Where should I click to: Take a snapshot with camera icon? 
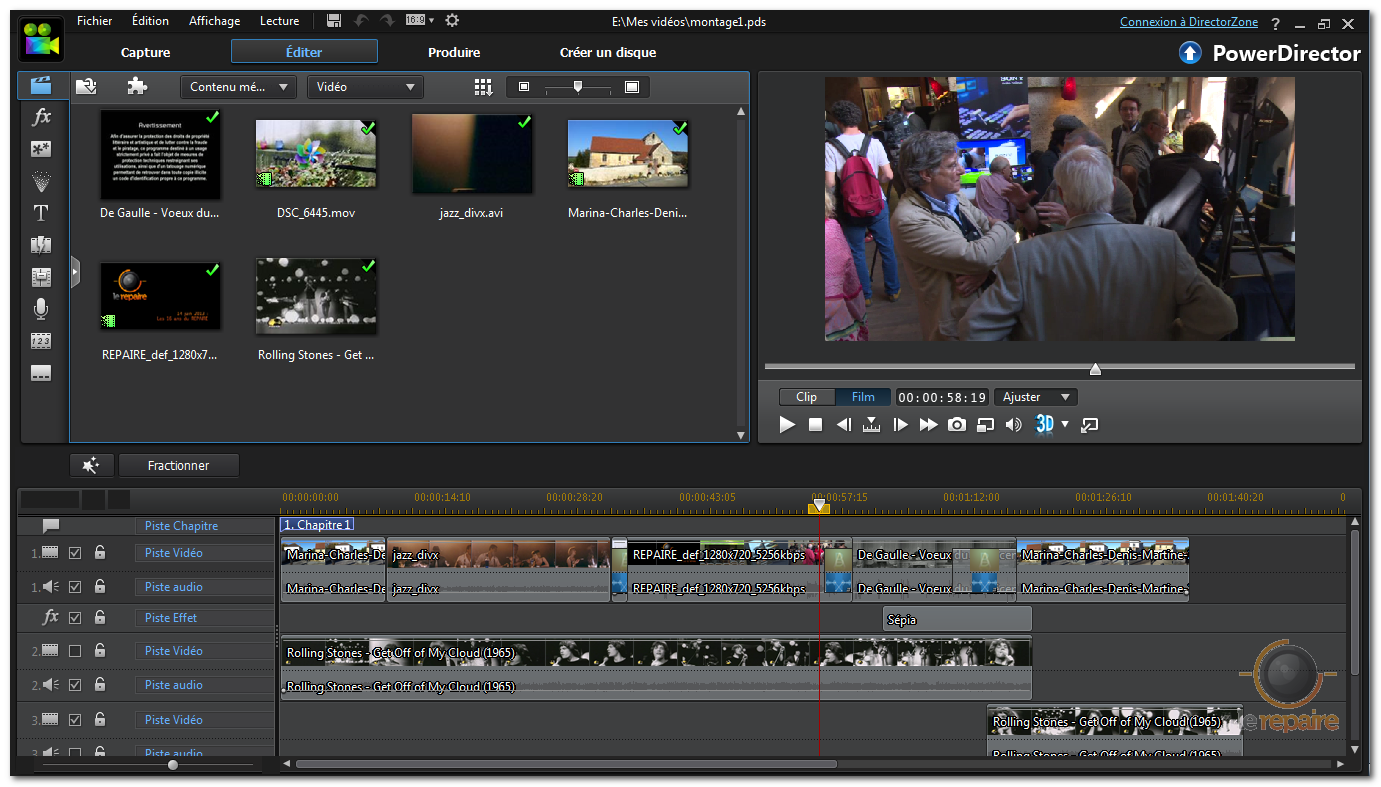(x=957, y=425)
